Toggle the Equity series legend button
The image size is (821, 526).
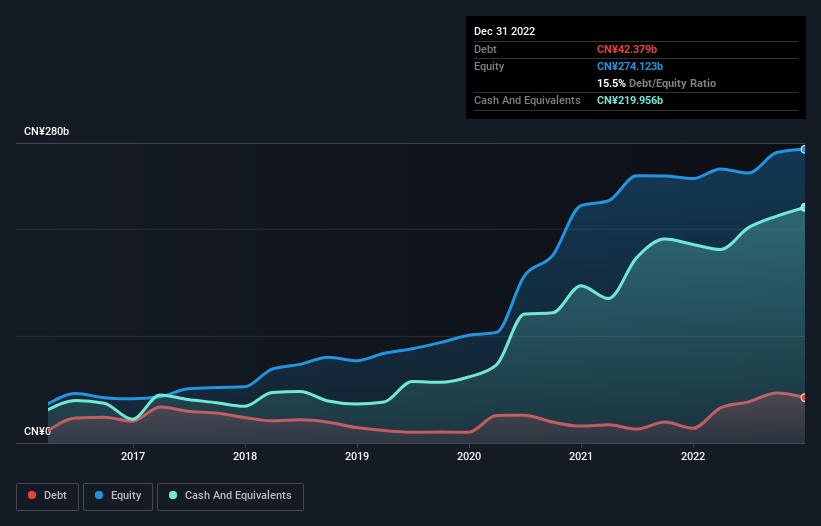118,496
